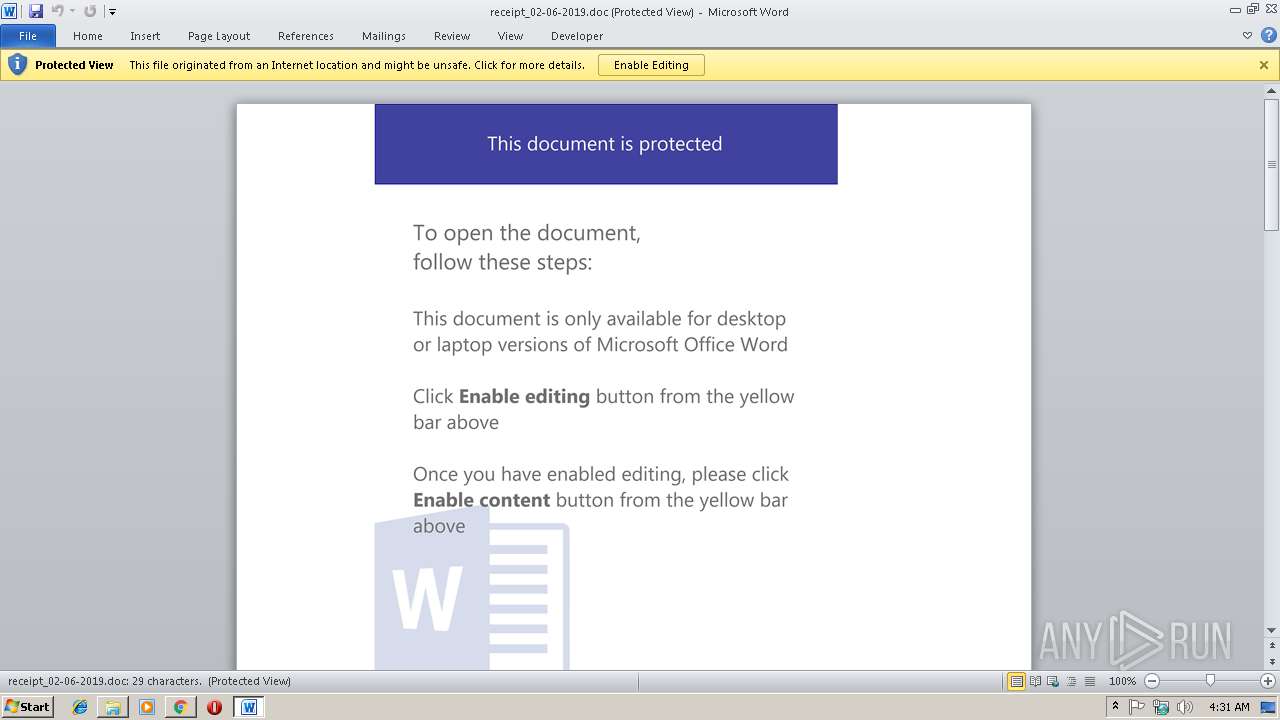Screen dimensions: 1280x720
Task: Click the vertical scrollbar up arrow
Action: point(1272,92)
